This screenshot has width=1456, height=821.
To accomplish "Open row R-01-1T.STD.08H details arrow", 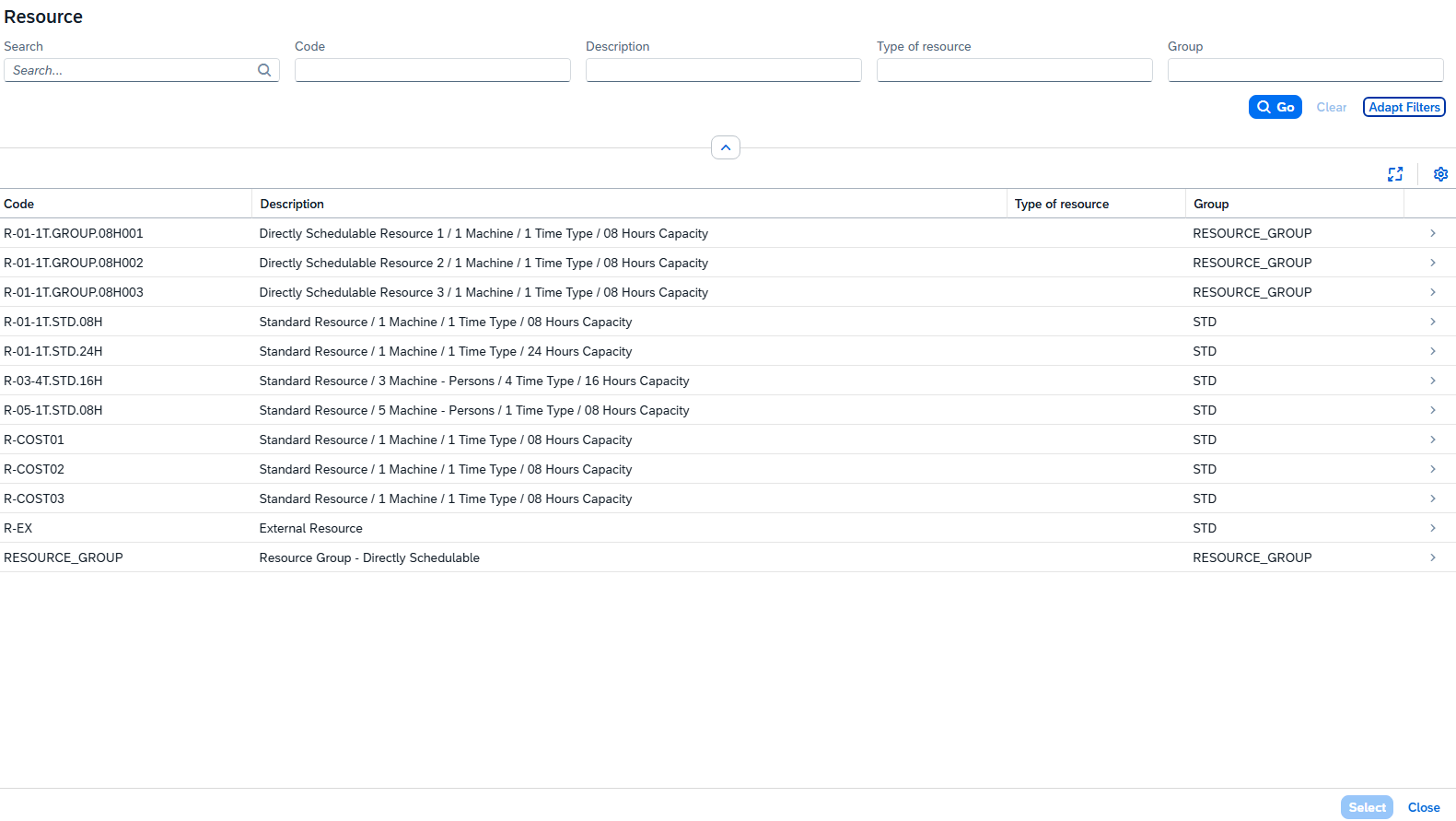I will (1433, 322).
